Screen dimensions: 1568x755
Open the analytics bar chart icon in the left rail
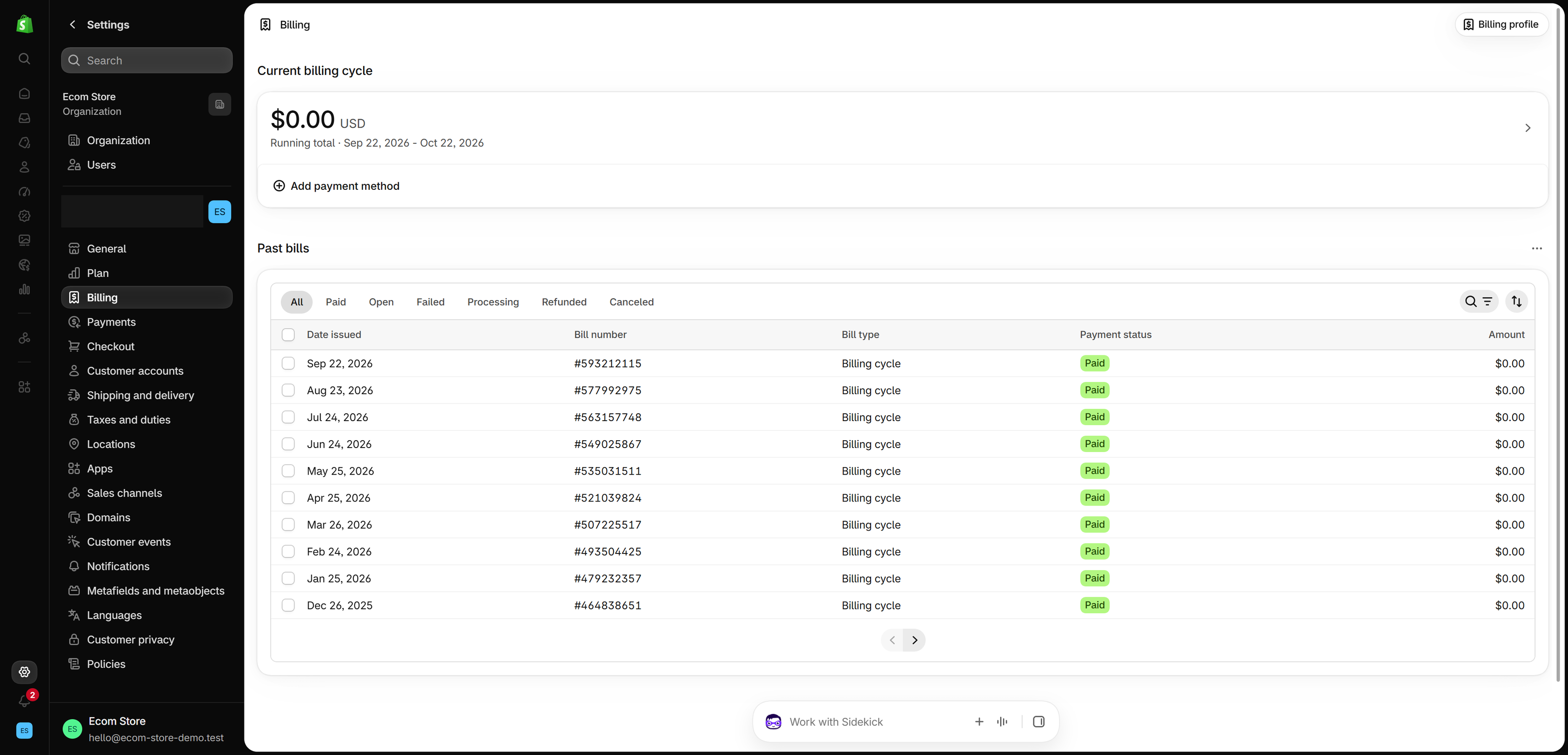tap(24, 289)
